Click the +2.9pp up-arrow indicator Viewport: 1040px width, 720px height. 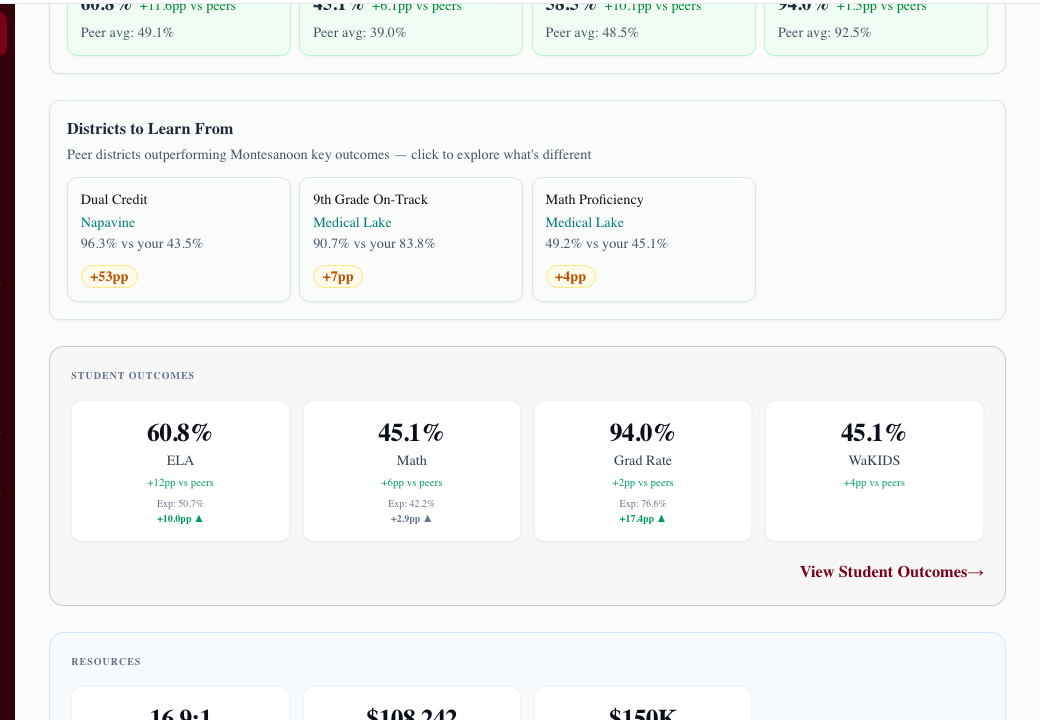tap(411, 518)
